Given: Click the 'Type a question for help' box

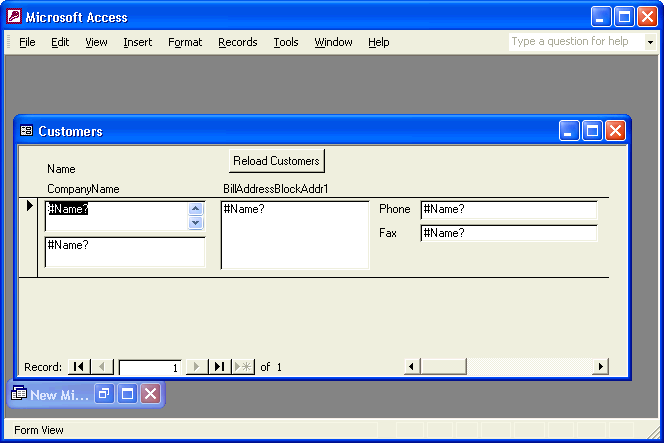Looking at the screenshot, I should (x=576, y=42).
